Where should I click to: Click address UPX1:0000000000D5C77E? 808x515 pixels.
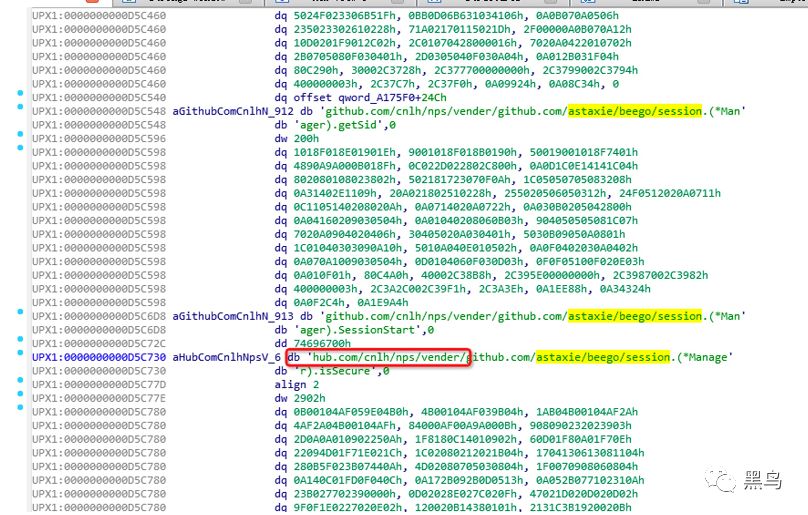[99, 398]
